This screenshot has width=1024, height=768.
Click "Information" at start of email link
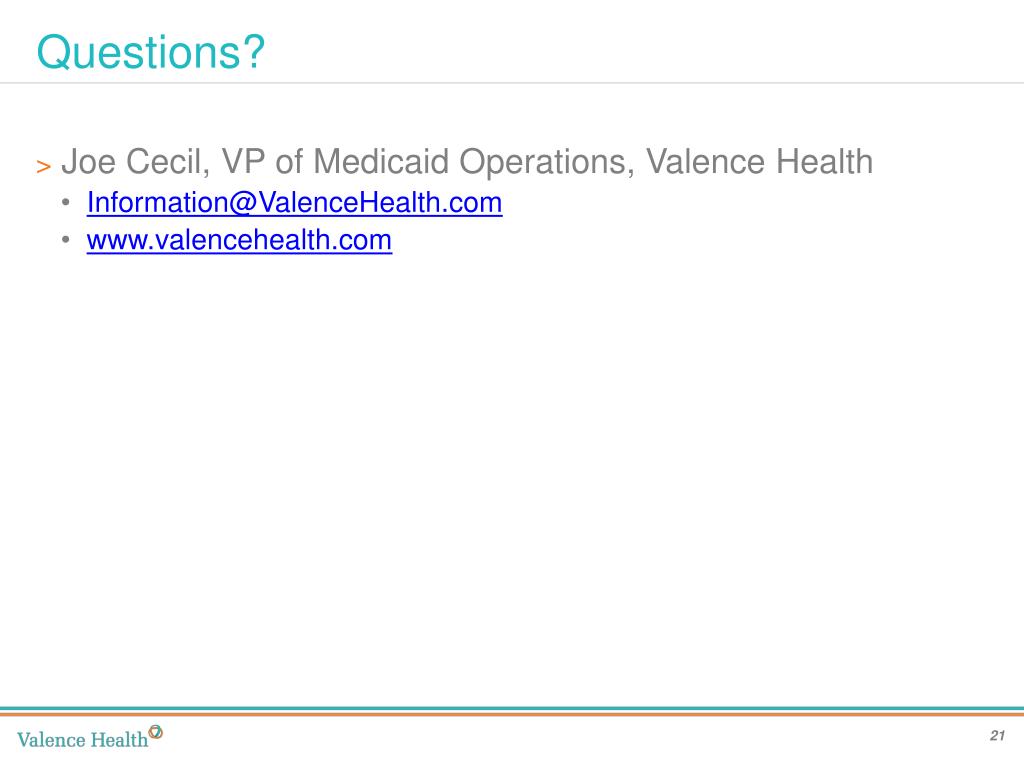[x=157, y=202]
